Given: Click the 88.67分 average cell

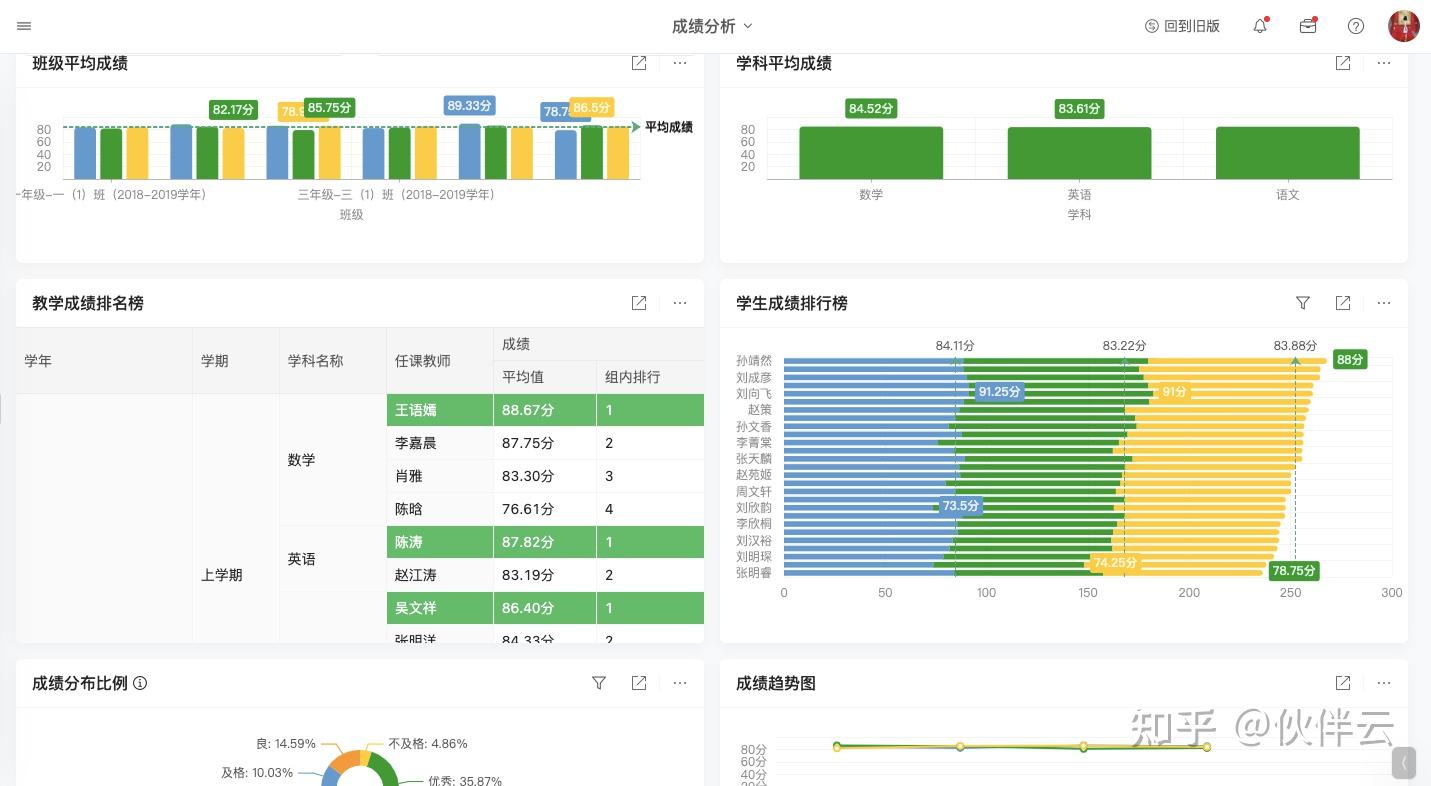Looking at the screenshot, I should pyautogui.click(x=545, y=410).
